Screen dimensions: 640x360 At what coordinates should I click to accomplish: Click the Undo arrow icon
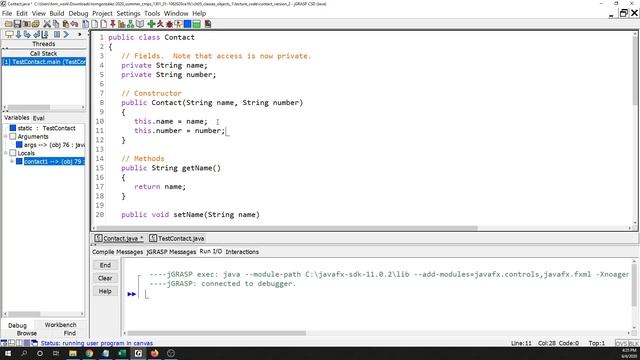(74, 24)
